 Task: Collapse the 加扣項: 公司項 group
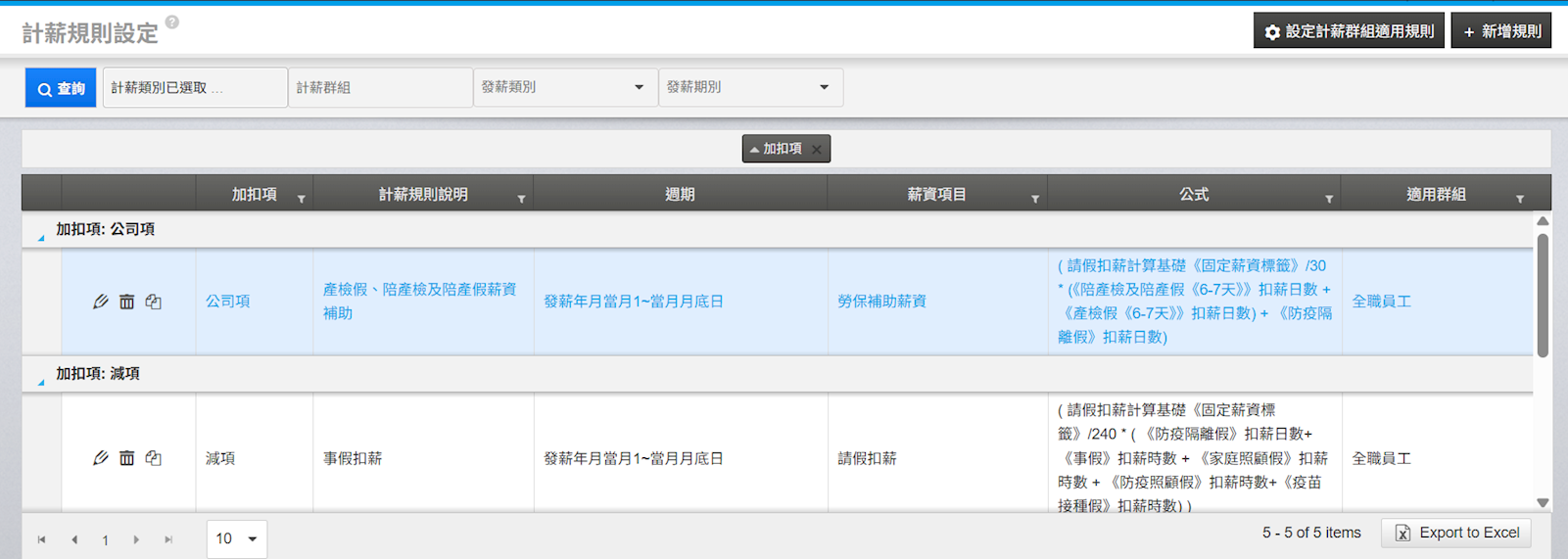coord(41,237)
